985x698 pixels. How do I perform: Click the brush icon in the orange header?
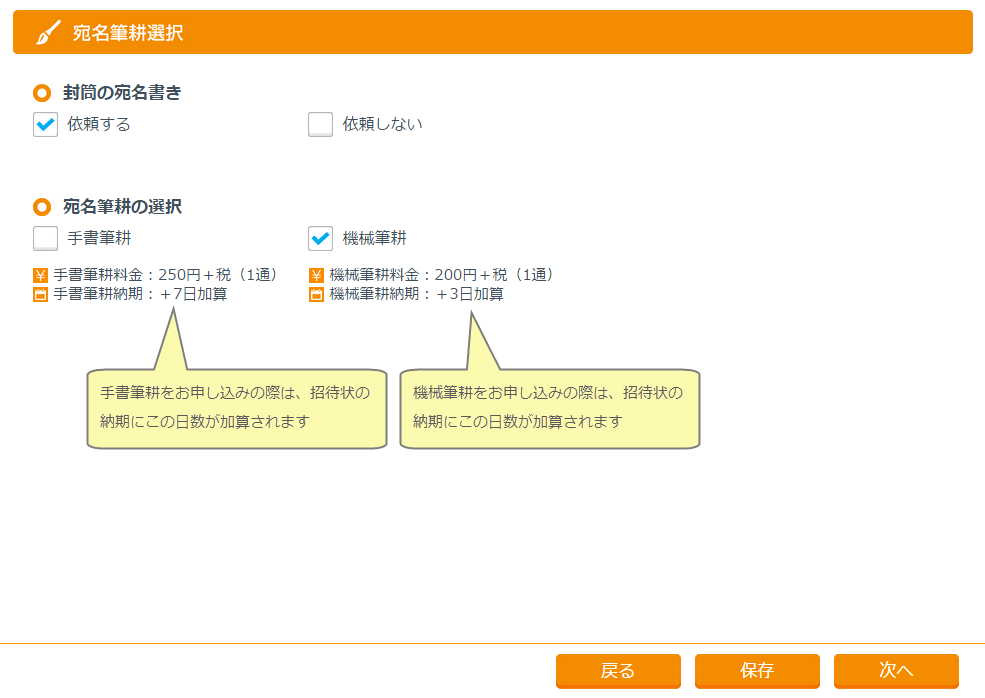pos(47,33)
